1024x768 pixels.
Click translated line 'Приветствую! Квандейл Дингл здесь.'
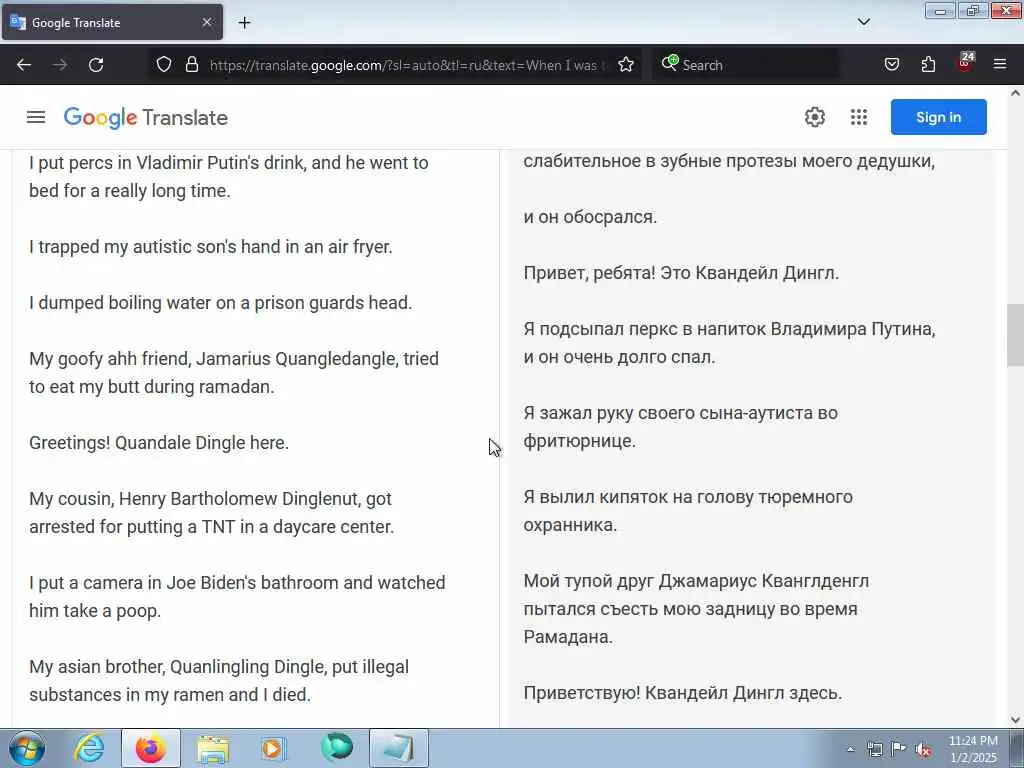click(682, 693)
